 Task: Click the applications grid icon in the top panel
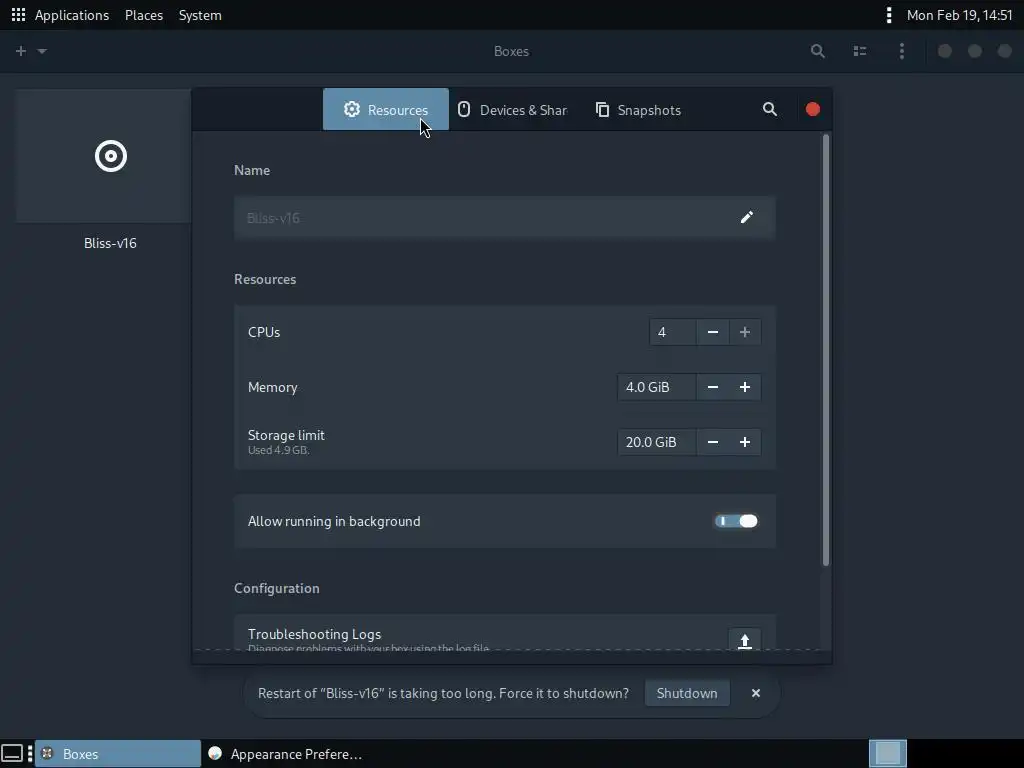pyautogui.click(x=18, y=14)
